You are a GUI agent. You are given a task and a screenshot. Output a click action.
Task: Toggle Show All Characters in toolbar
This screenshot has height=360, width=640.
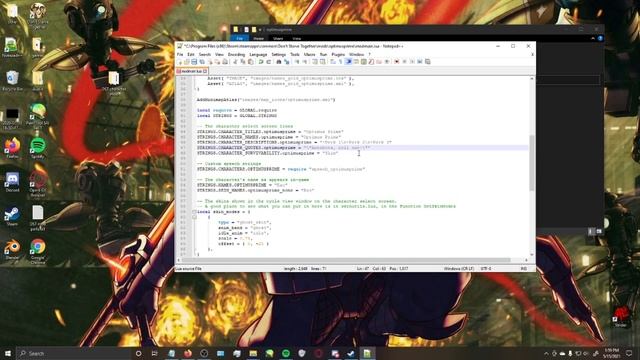[x=340, y=62]
